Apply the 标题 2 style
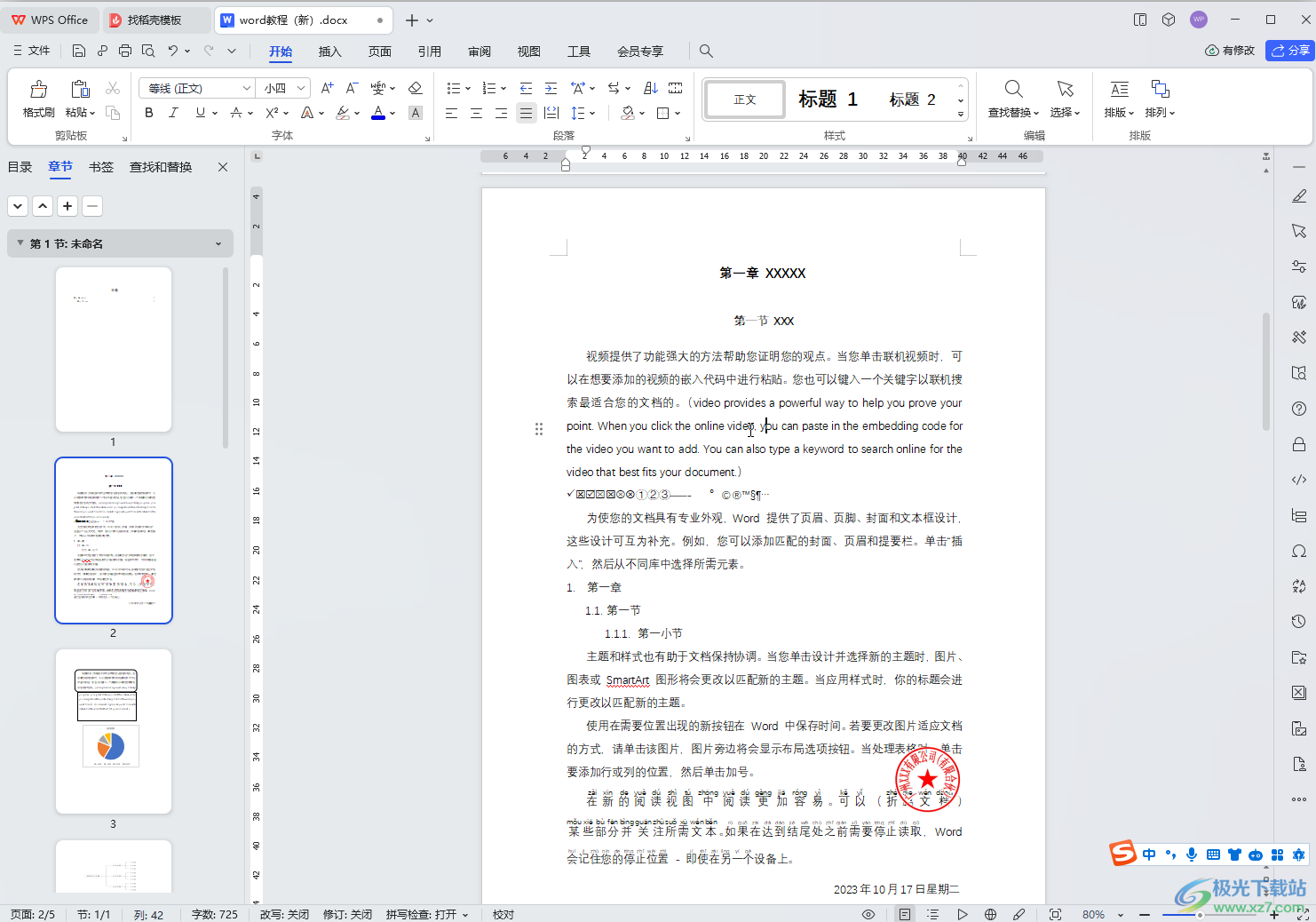 tap(912, 99)
